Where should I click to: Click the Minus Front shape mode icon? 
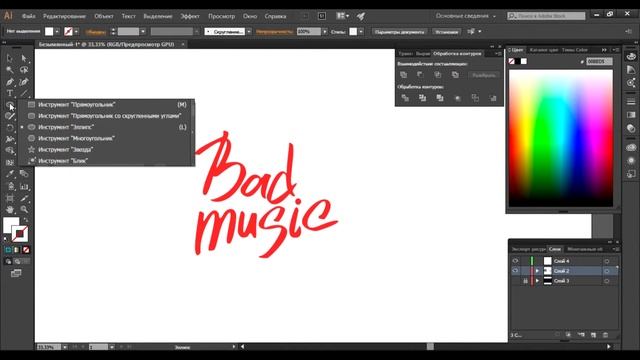click(420, 75)
